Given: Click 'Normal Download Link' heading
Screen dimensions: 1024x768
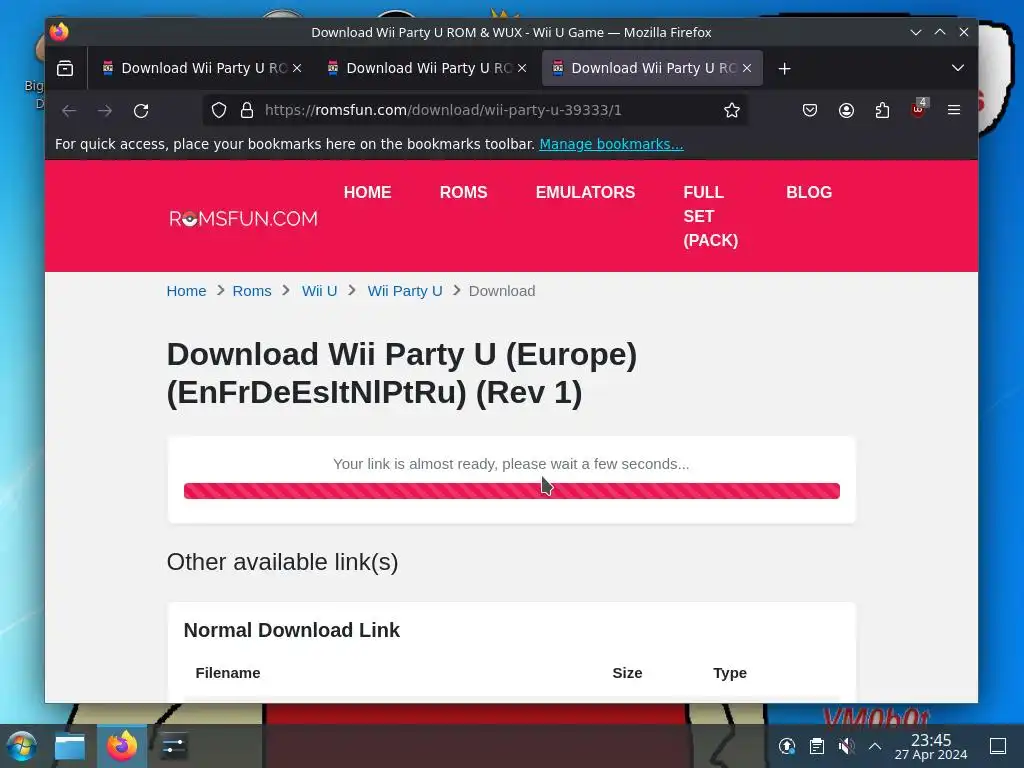Looking at the screenshot, I should pos(291,630).
